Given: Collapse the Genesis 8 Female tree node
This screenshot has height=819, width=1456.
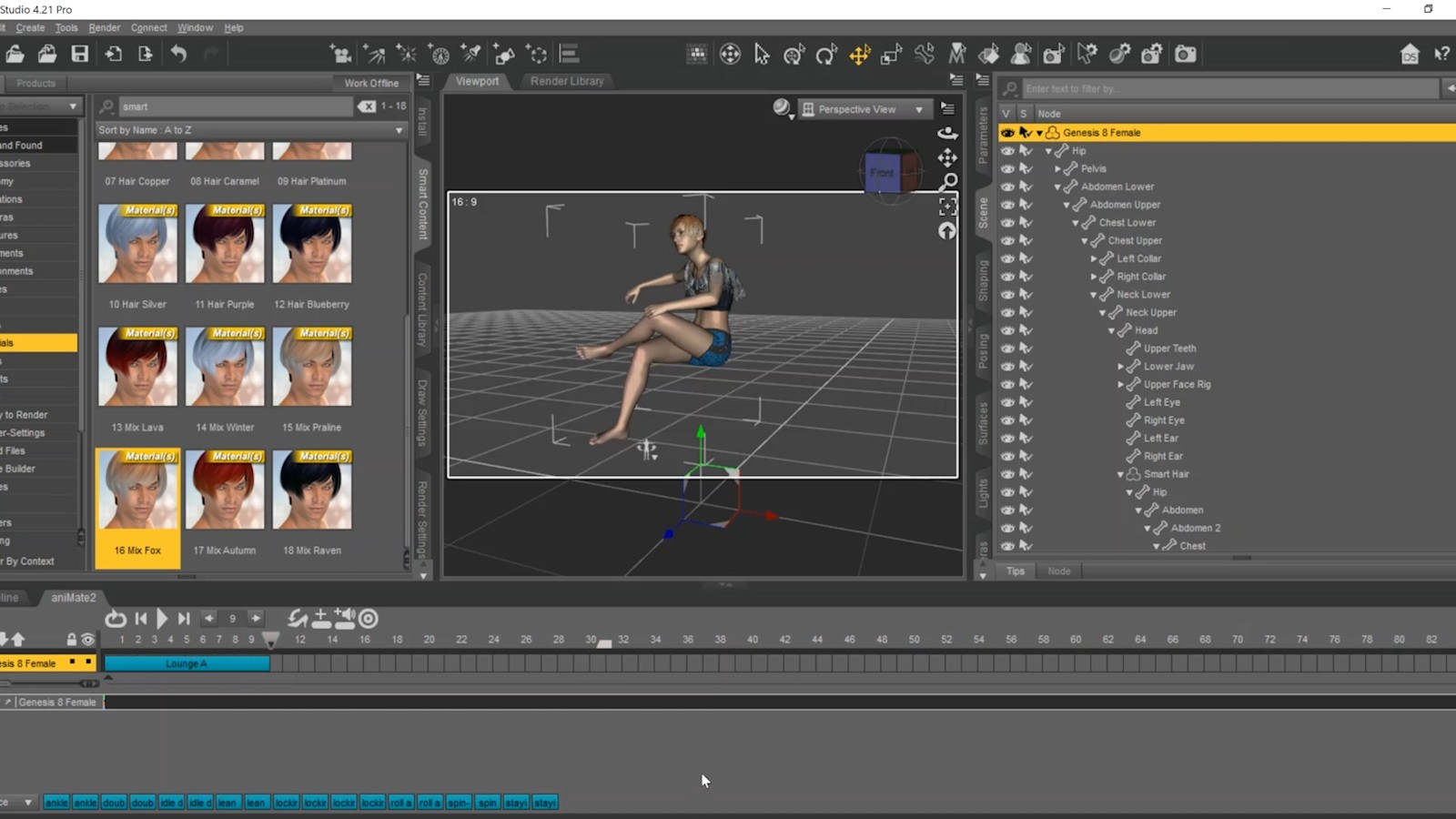Looking at the screenshot, I should (x=1040, y=133).
